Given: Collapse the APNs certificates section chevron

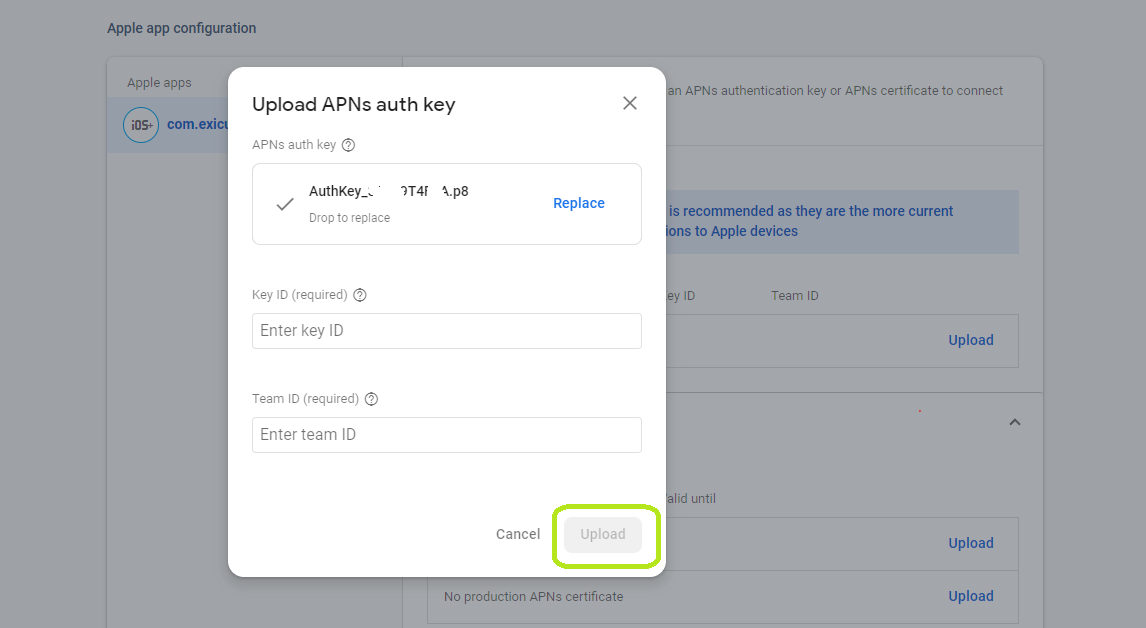Looking at the screenshot, I should point(1014,422).
